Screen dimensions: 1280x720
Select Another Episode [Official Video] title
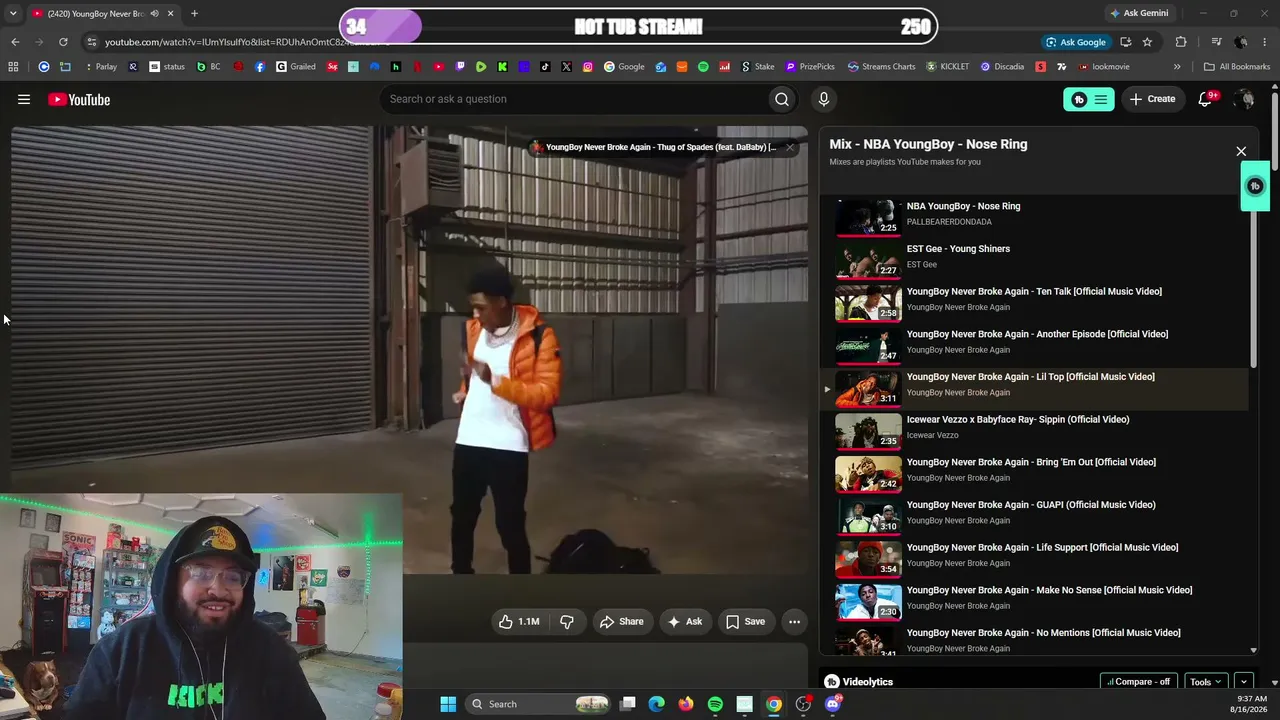coord(1037,335)
